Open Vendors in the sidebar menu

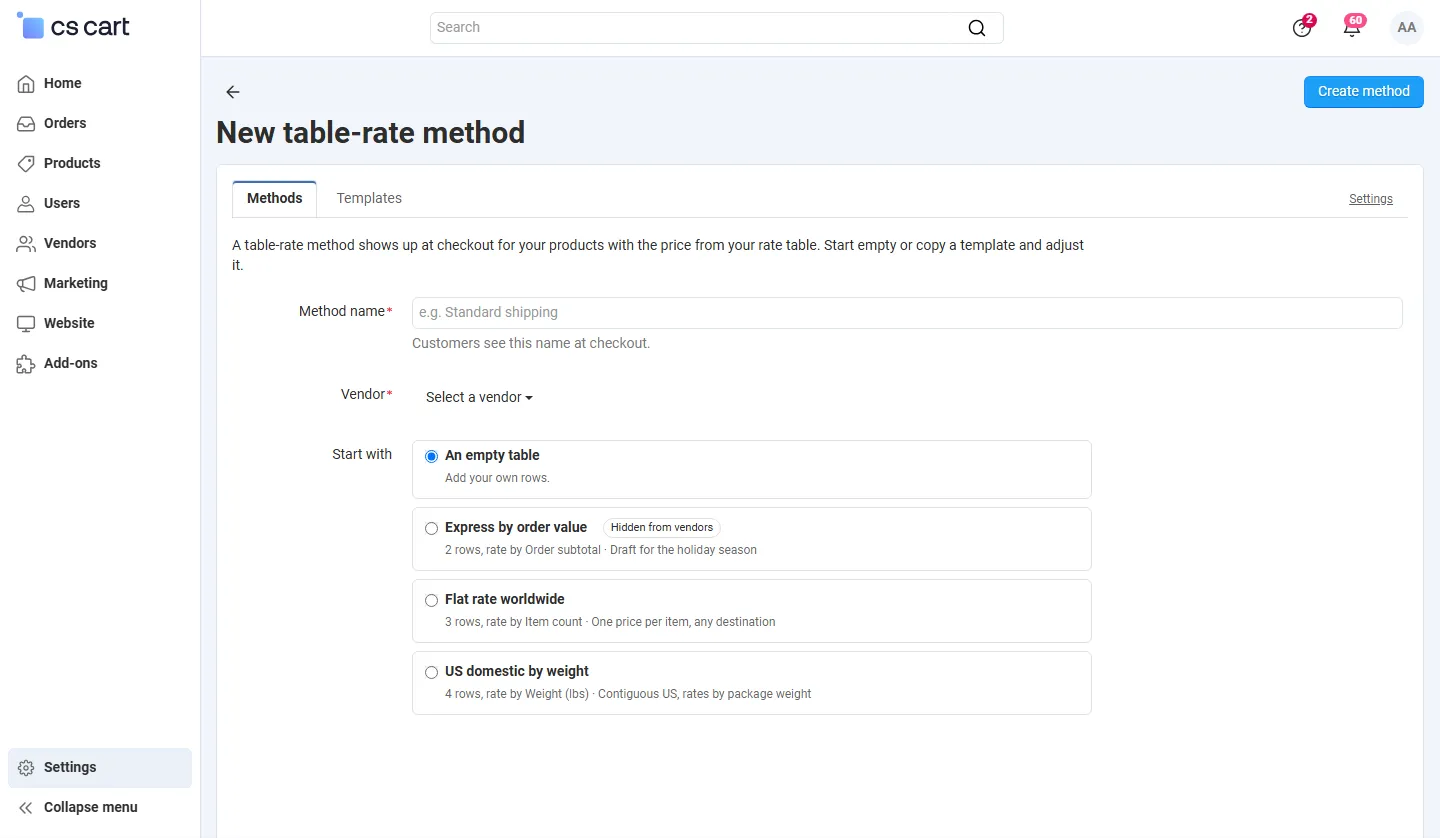click(x=70, y=243)
